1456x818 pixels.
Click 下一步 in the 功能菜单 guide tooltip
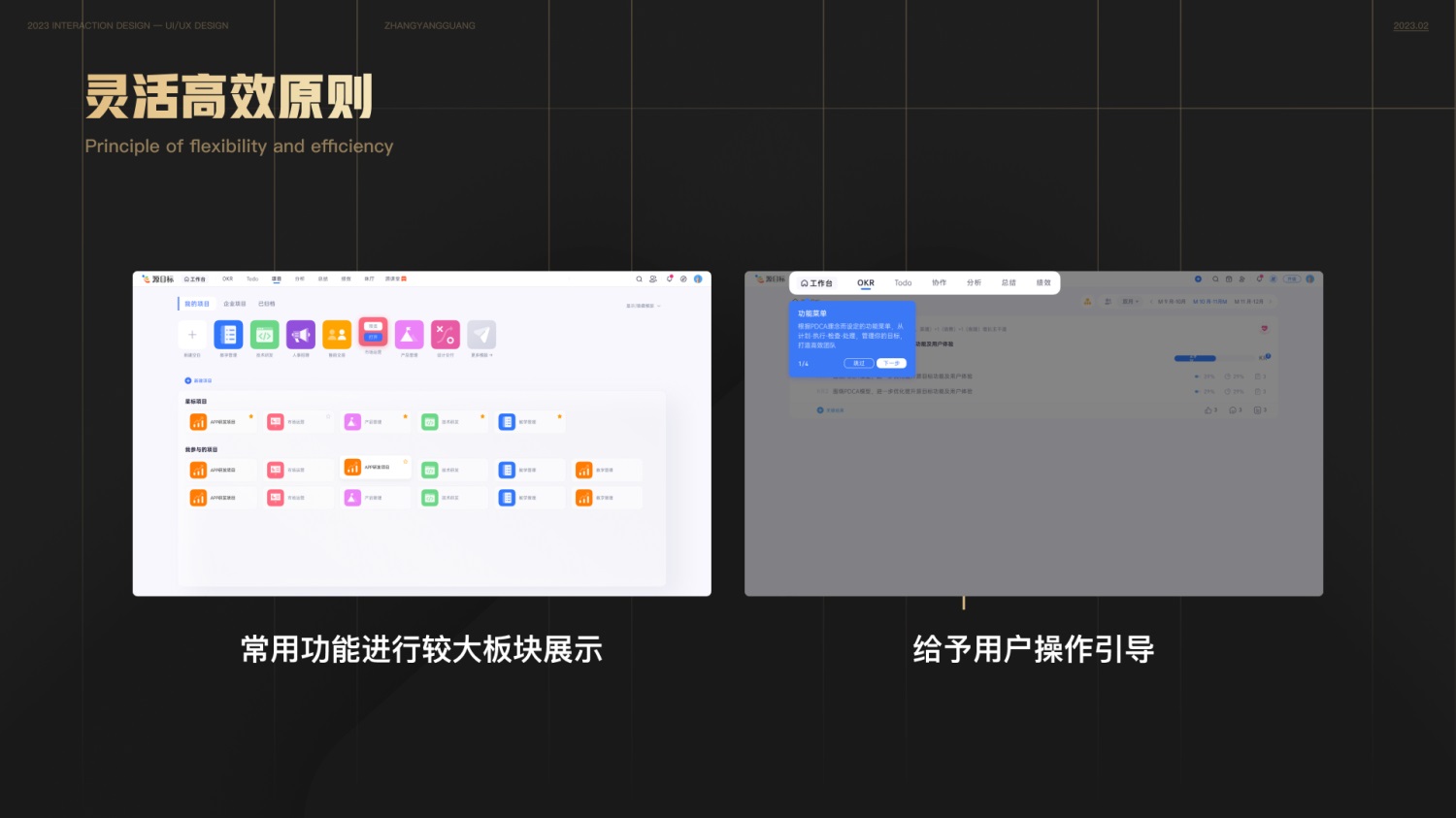click(891, 363)
